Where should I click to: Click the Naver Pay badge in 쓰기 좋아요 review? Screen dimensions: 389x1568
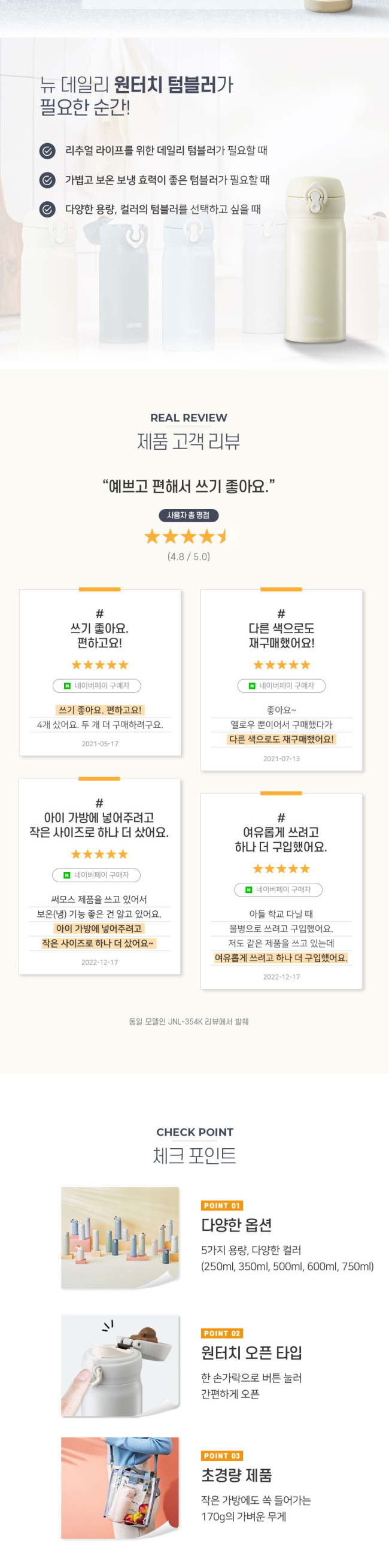click(96, 685)
